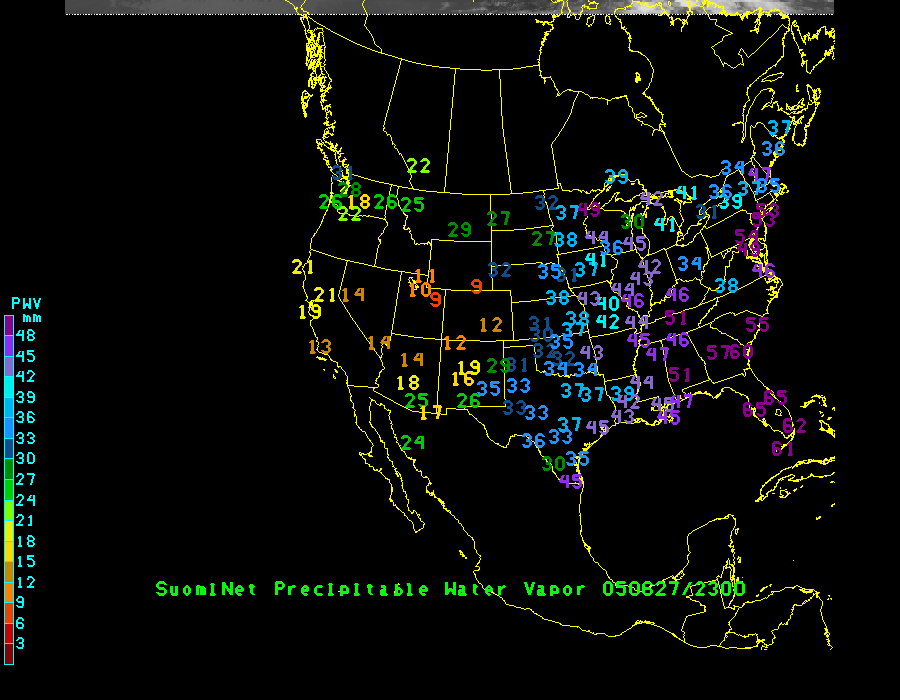Click the 050827/2300 timestamp text
This screenshot has width=900, height=700.
(674, 589)
